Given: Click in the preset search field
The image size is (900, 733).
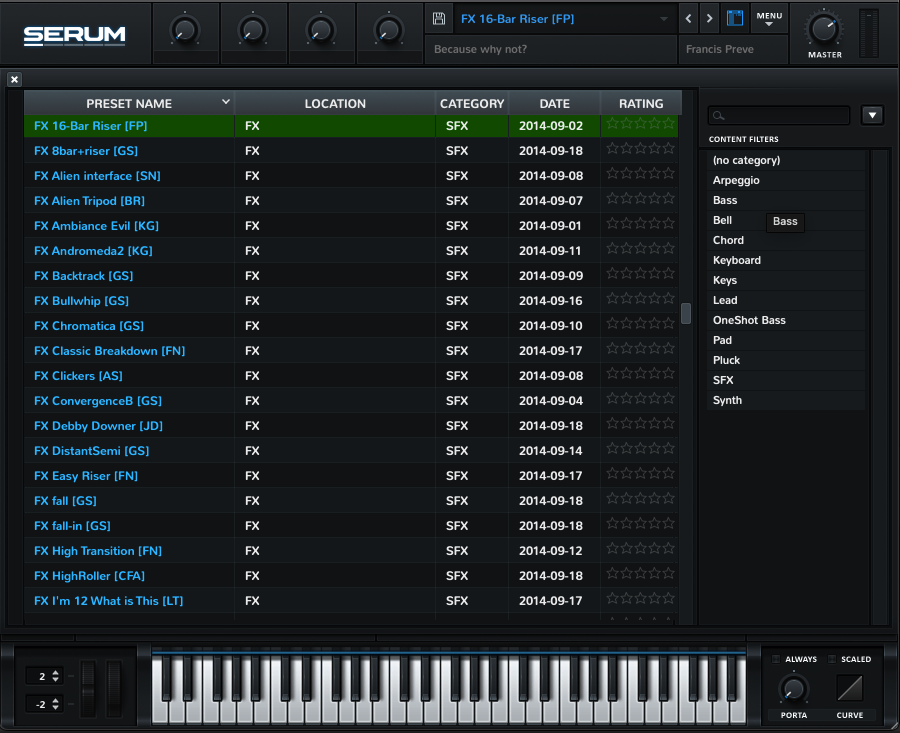Looking at the screenshot, I should [x=779, y=115].
